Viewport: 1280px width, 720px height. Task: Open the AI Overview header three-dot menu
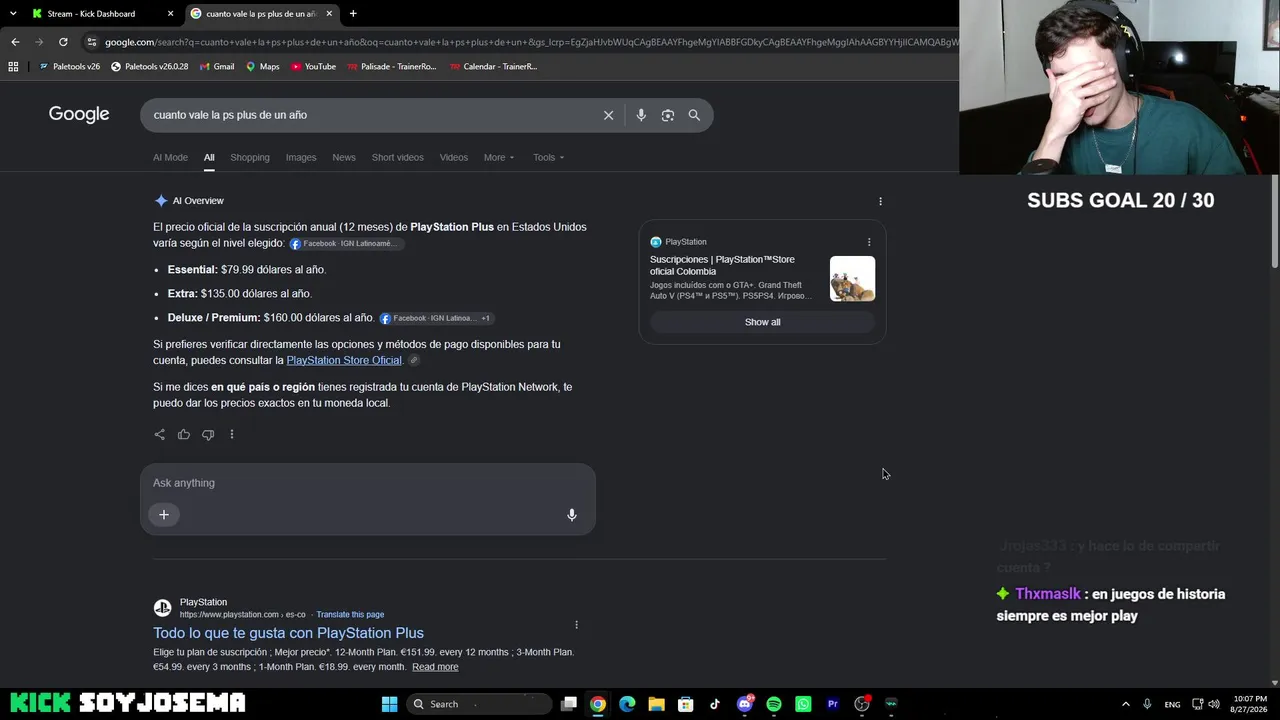(880, 201)
